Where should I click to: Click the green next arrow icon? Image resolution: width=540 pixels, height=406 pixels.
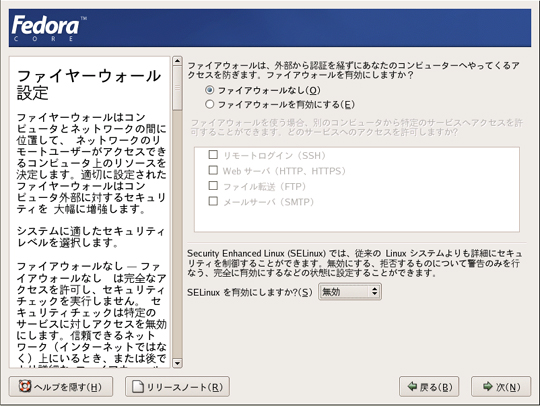click(487, 386)
